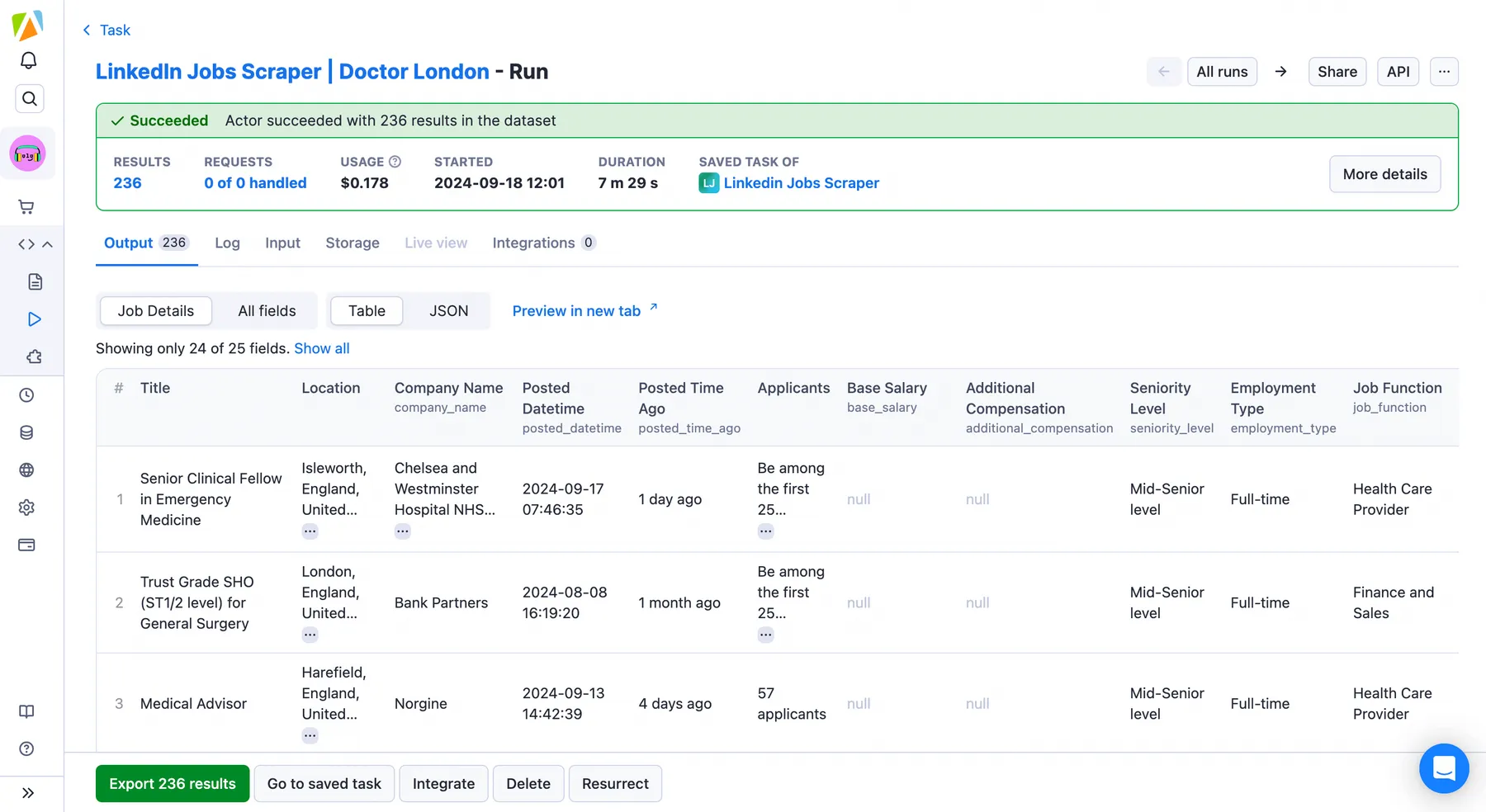Viewport: 1486px width, 812px height.
Task: Click More details button
Action: pos(1384,174)
